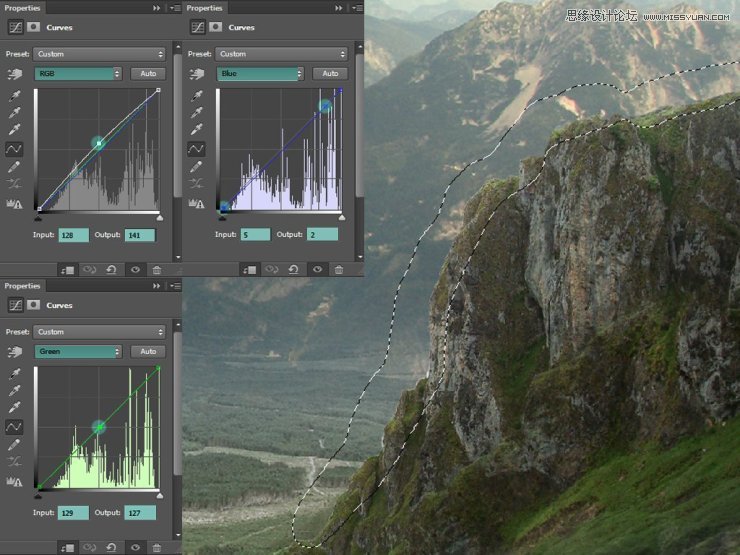This screenshot has width=740, height=555.
Task: Click the Curves adjustment icon in RGB panel
Action: point(16,27)
